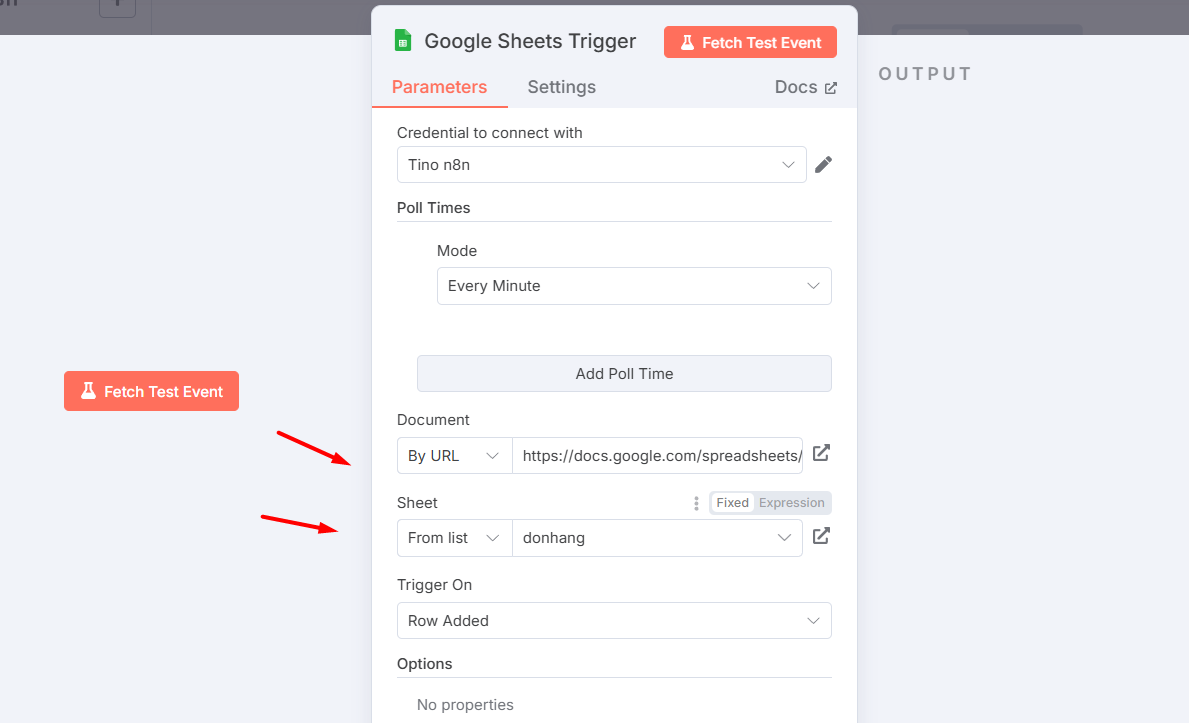Click the Mode field label
Image resolution: width=1189 pixels, height=723 pixels.
(x=457, y=250)
